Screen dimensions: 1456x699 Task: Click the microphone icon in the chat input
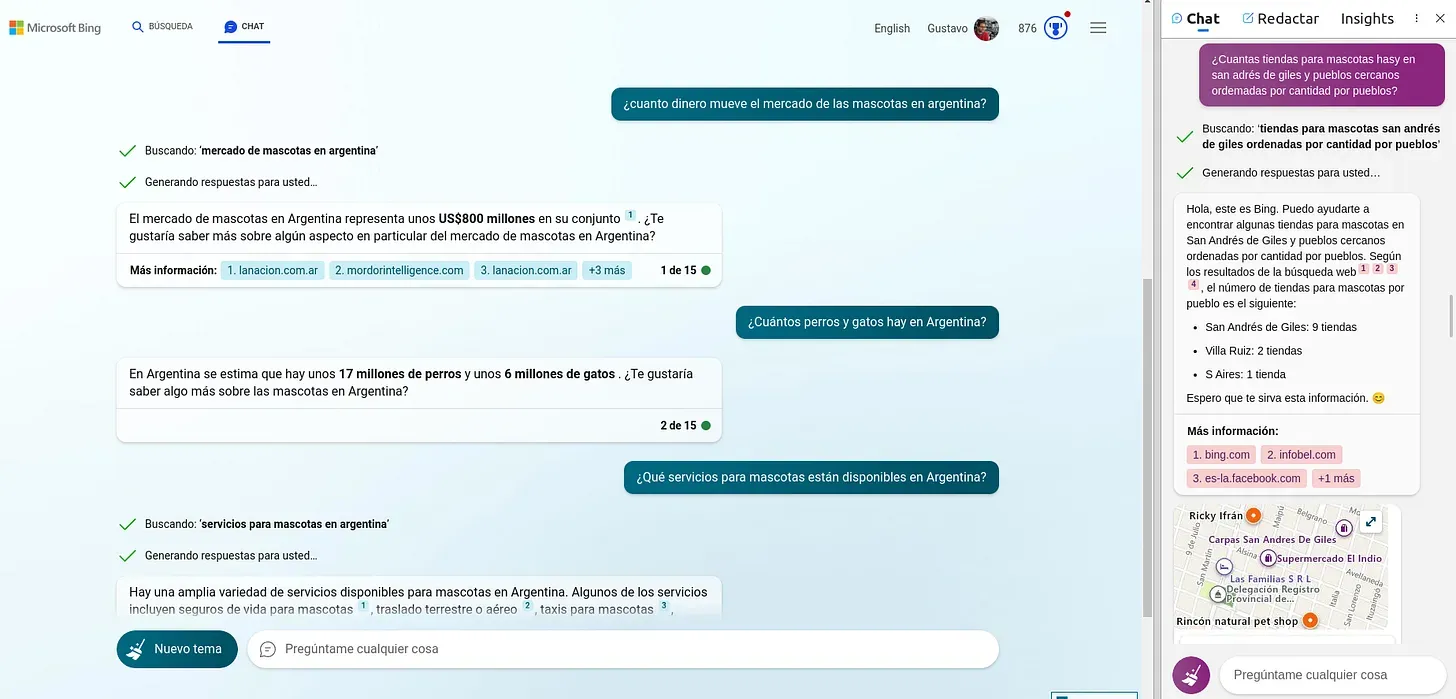tap(266, 649)
